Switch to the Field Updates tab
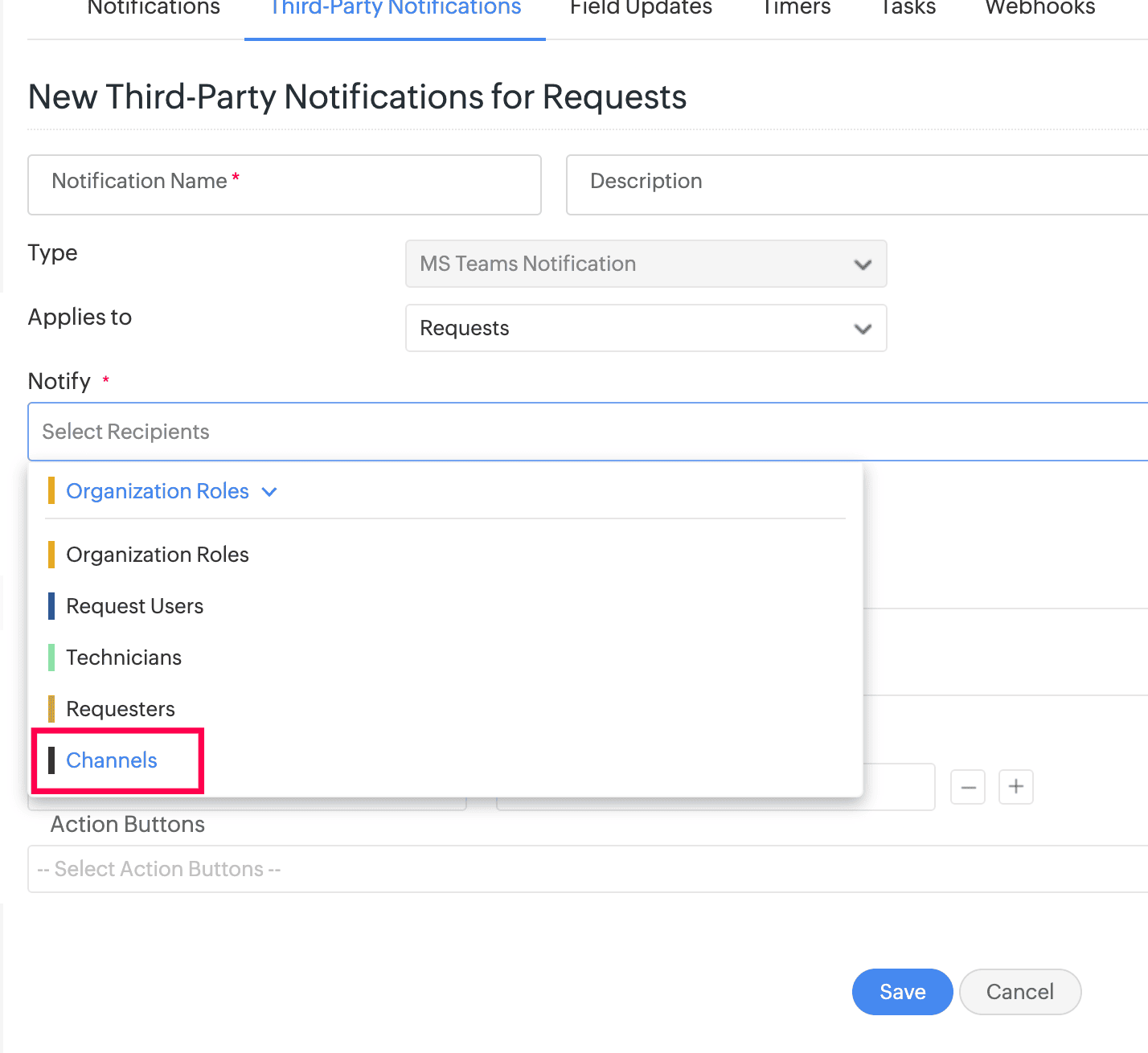This screenshot has width=1148, height=1053. coord(641,8)
